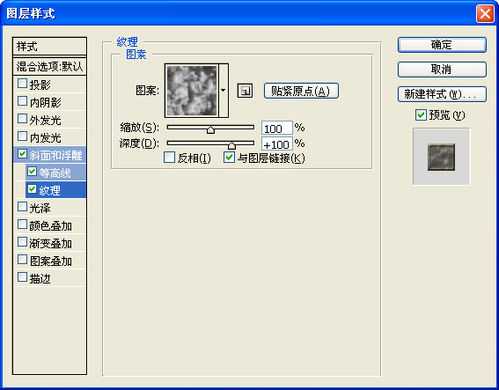The height and width of the screenshot is (390, 499).
Task: Click the 新建样式(W)... button
Action: coord(442,94)
